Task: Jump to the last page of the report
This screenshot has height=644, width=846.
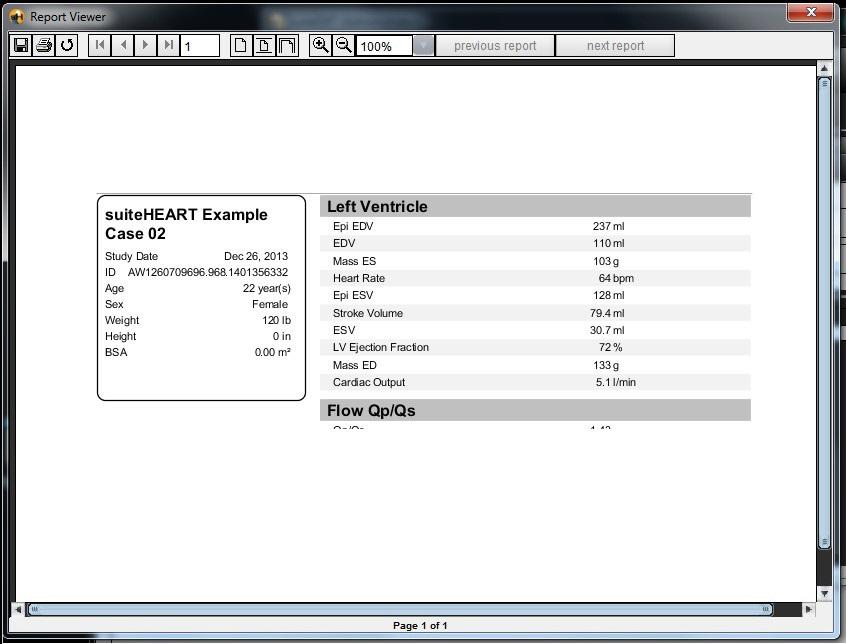Action: click(x=169, y=45)
